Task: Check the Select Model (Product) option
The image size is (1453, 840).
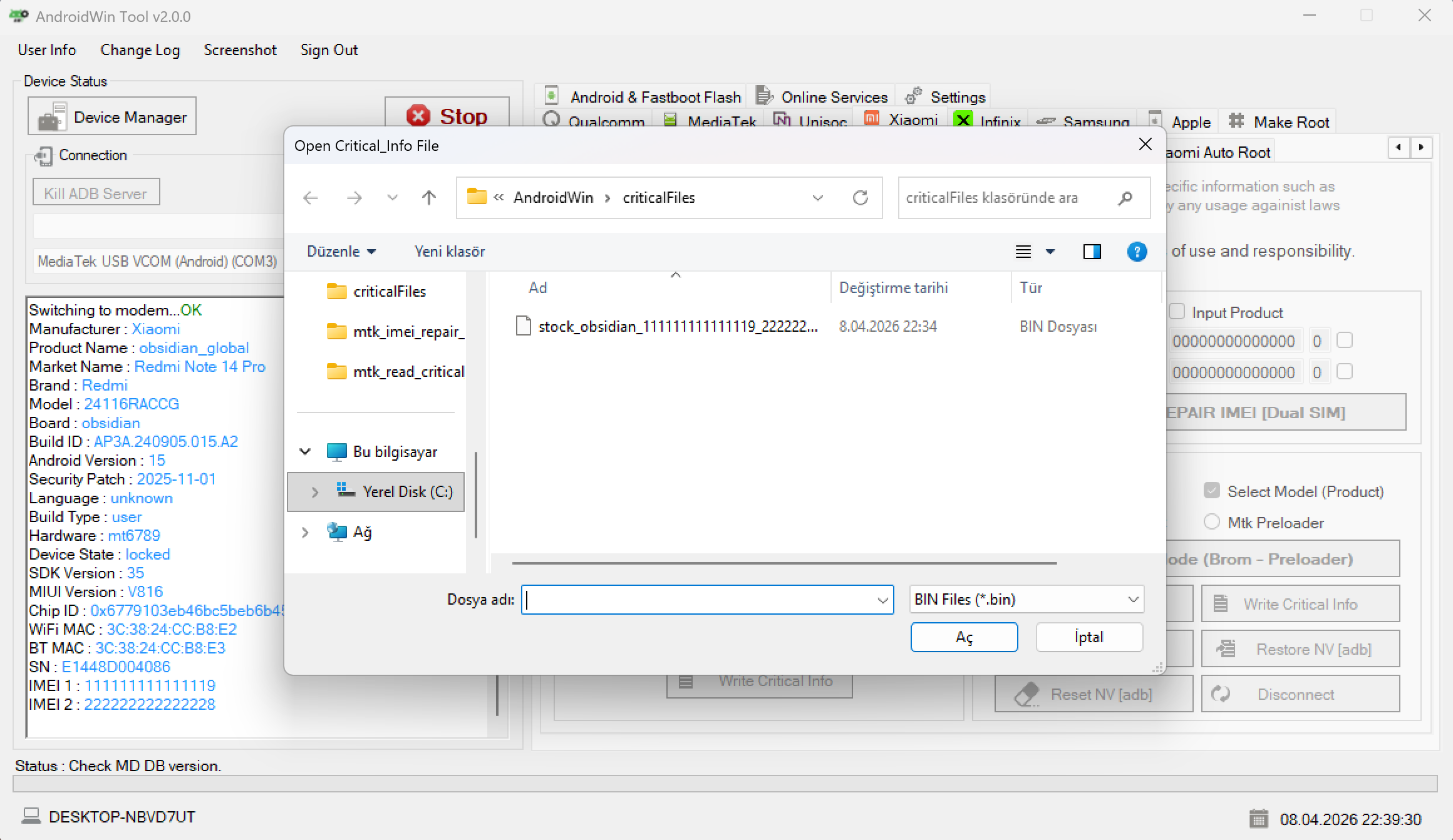Action: (x=1213, y=491)
